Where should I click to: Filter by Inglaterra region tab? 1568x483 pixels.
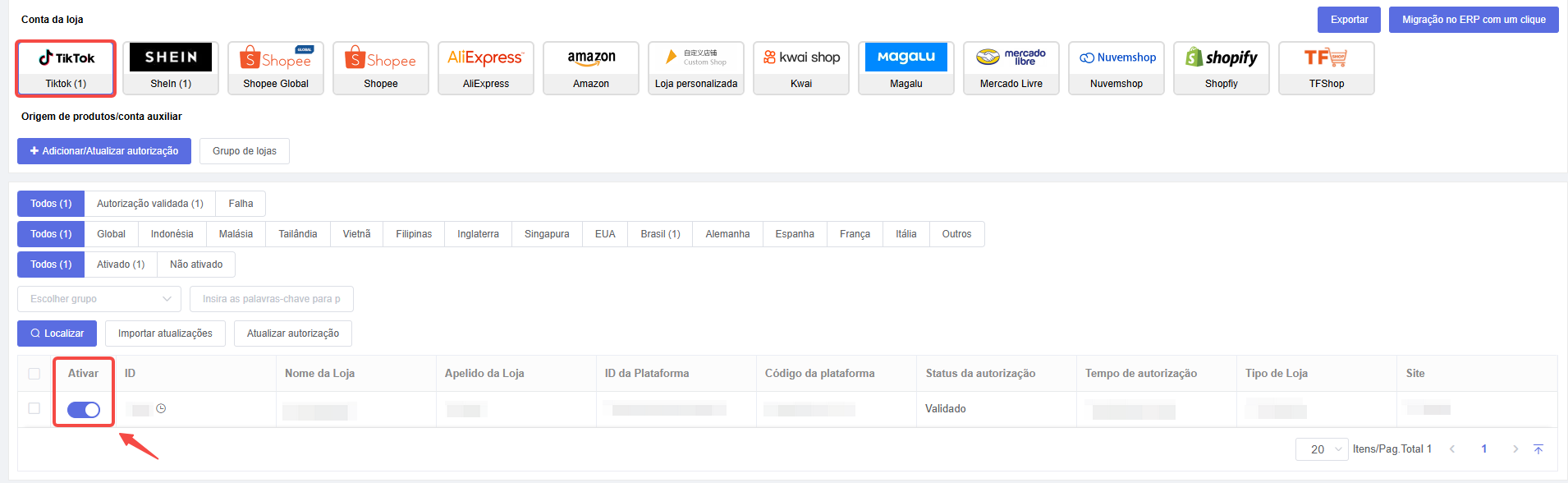point(478,234)
